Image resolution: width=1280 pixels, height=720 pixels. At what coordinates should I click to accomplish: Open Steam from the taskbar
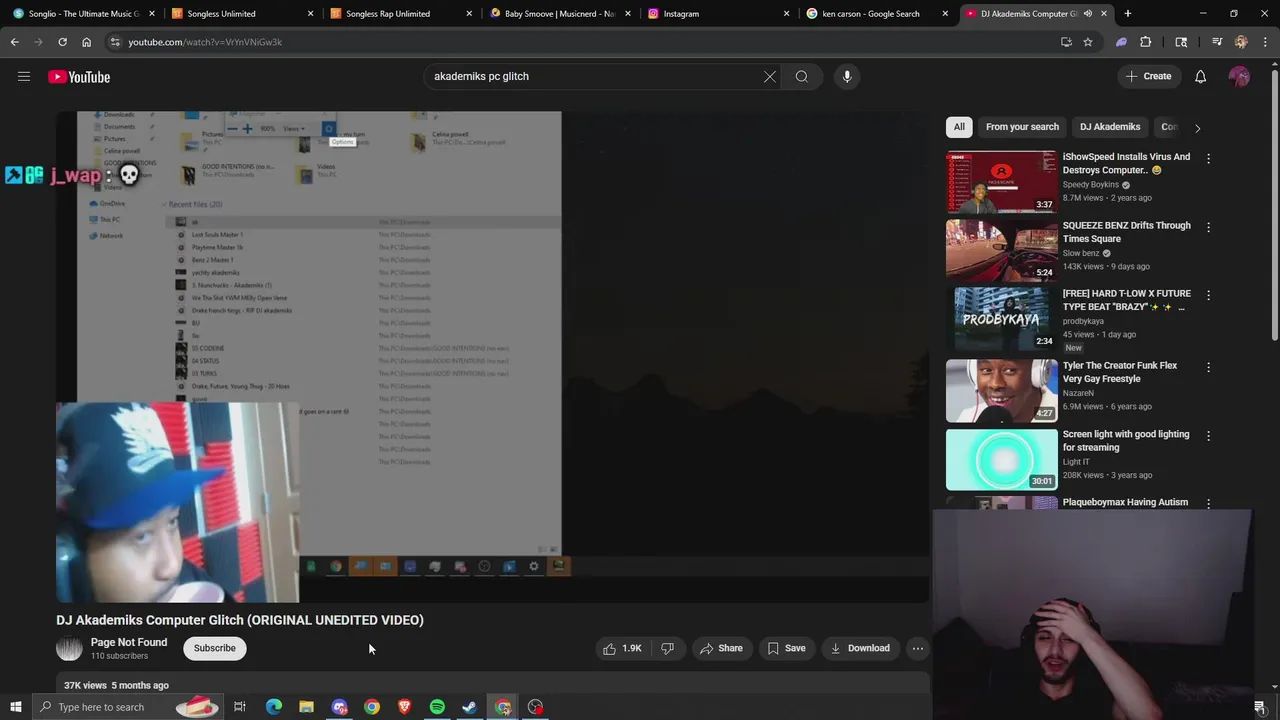(470, 707)
